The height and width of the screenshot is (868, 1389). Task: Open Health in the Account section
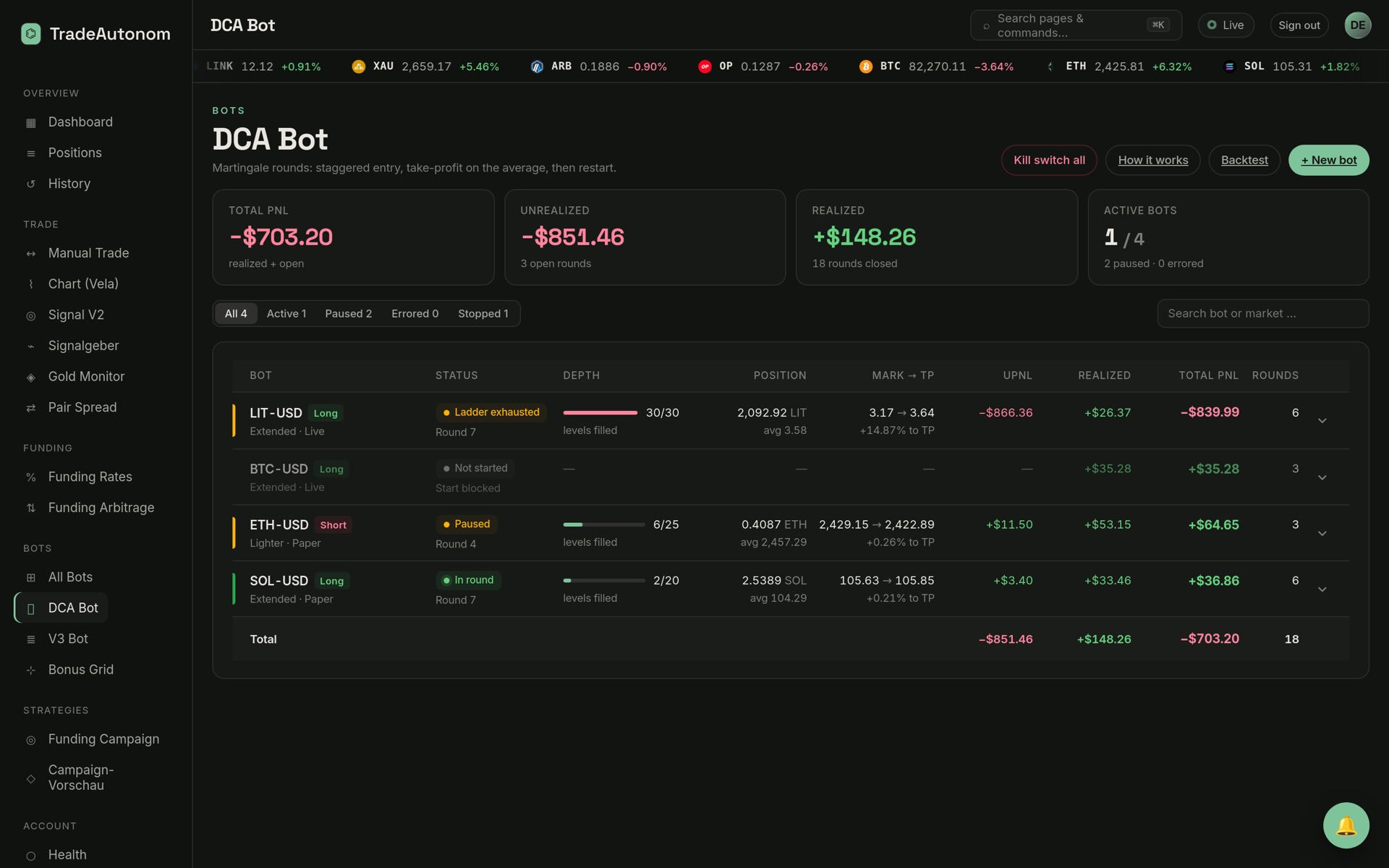[67, 855]
